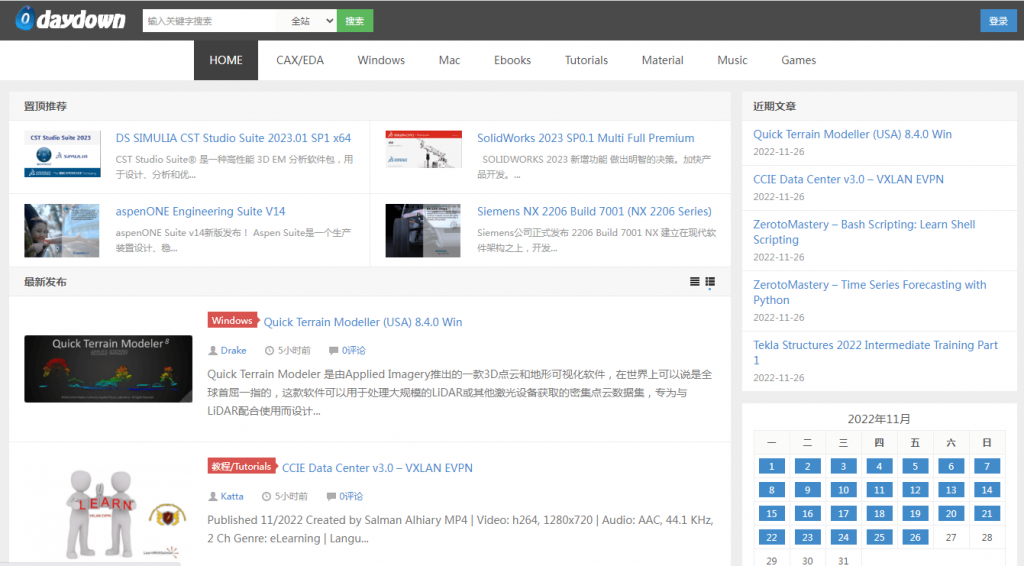Open author Katta's profile
Image resolution: width=1024 pixels, height=566 pixels.
point(232,496)
